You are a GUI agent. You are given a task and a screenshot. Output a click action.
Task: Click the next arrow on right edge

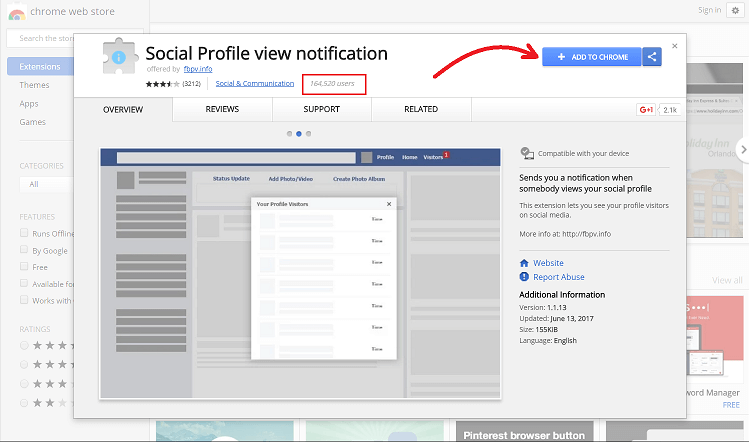pyautogui.click(x=742, y=149)
